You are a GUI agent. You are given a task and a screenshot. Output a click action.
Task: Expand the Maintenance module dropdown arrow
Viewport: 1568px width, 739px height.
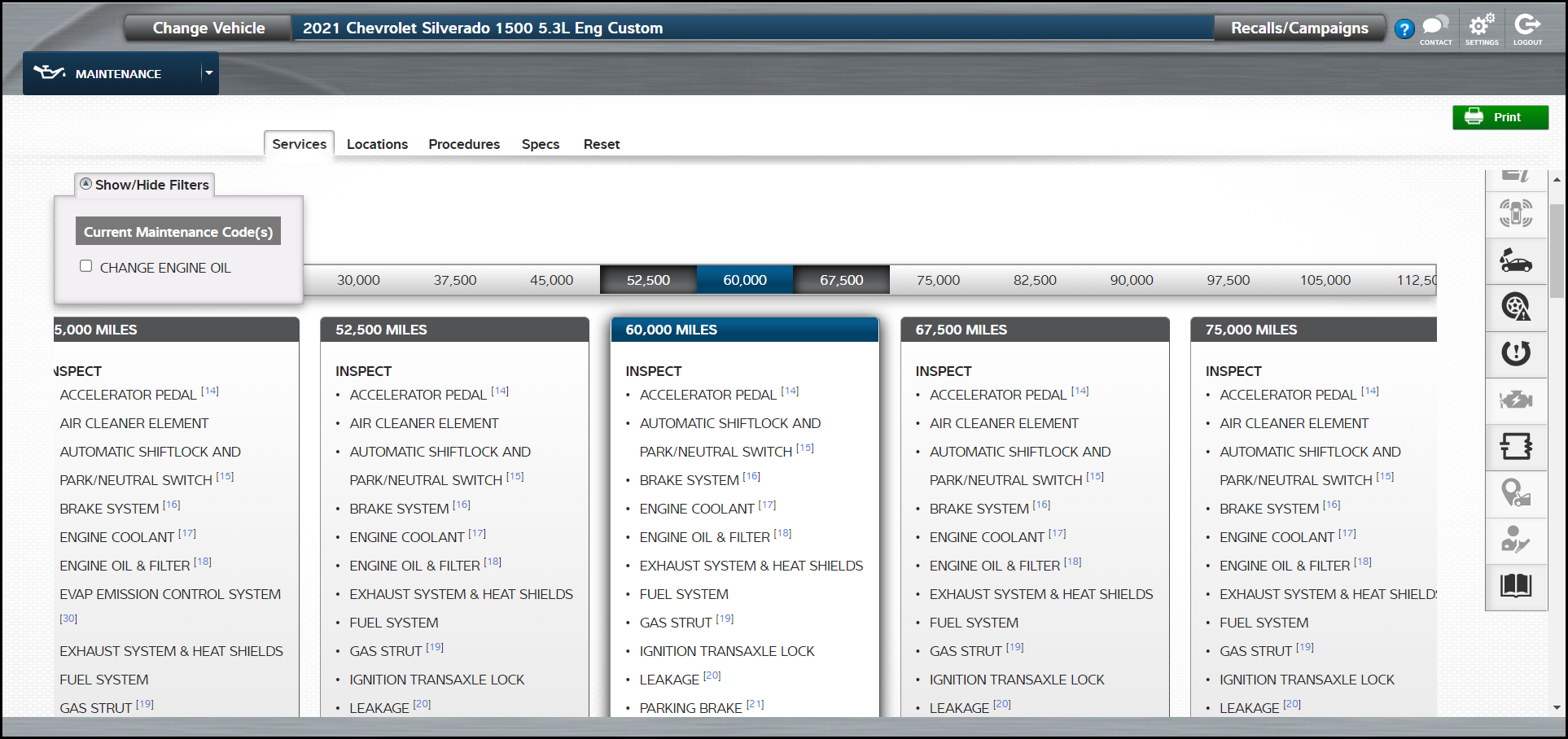[x=209, y=73]
